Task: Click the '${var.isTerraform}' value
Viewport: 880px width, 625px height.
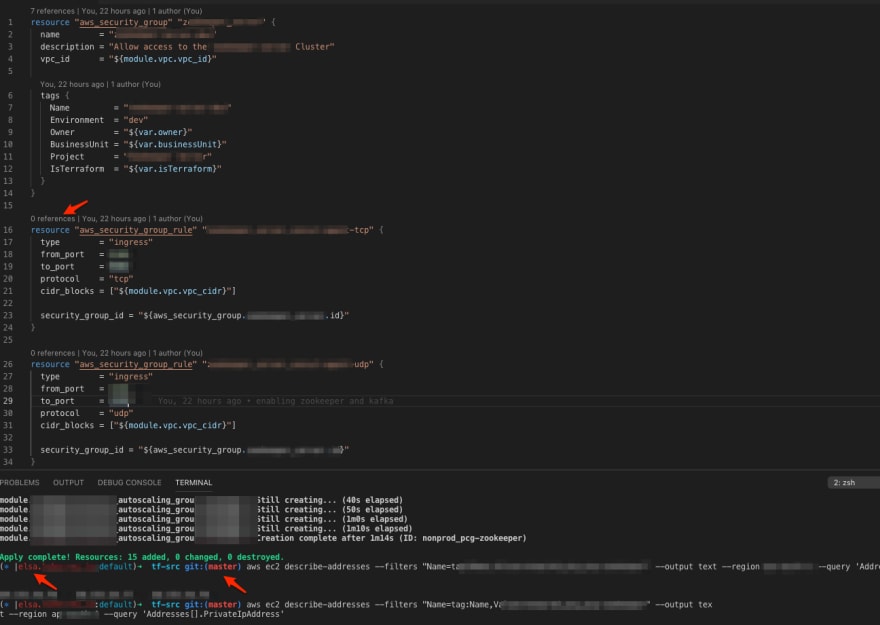Action: (x=172, y=169)
